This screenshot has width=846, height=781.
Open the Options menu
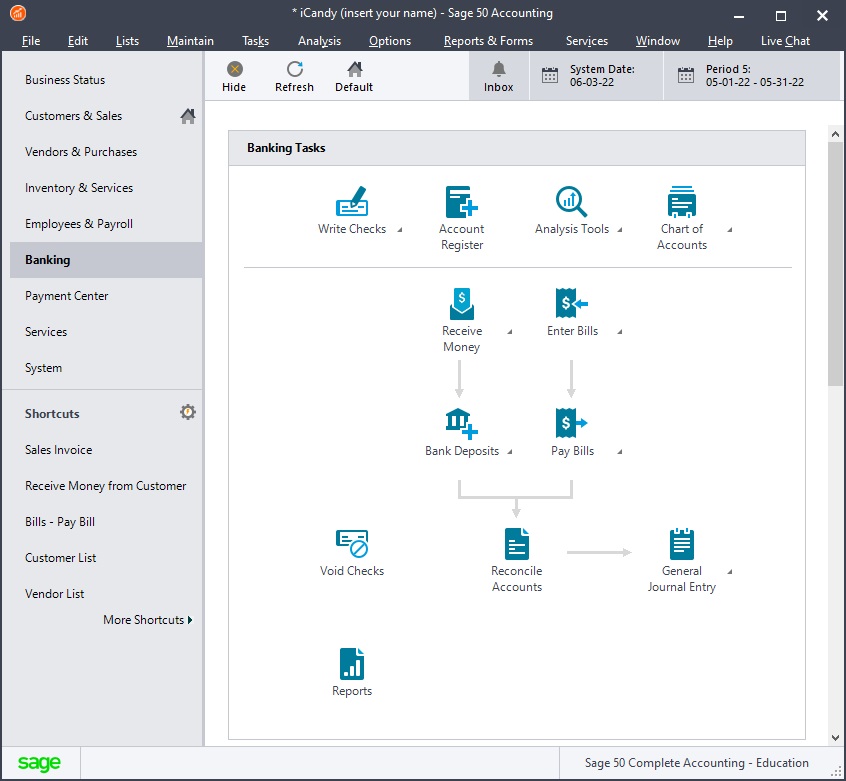click(390, 41)
